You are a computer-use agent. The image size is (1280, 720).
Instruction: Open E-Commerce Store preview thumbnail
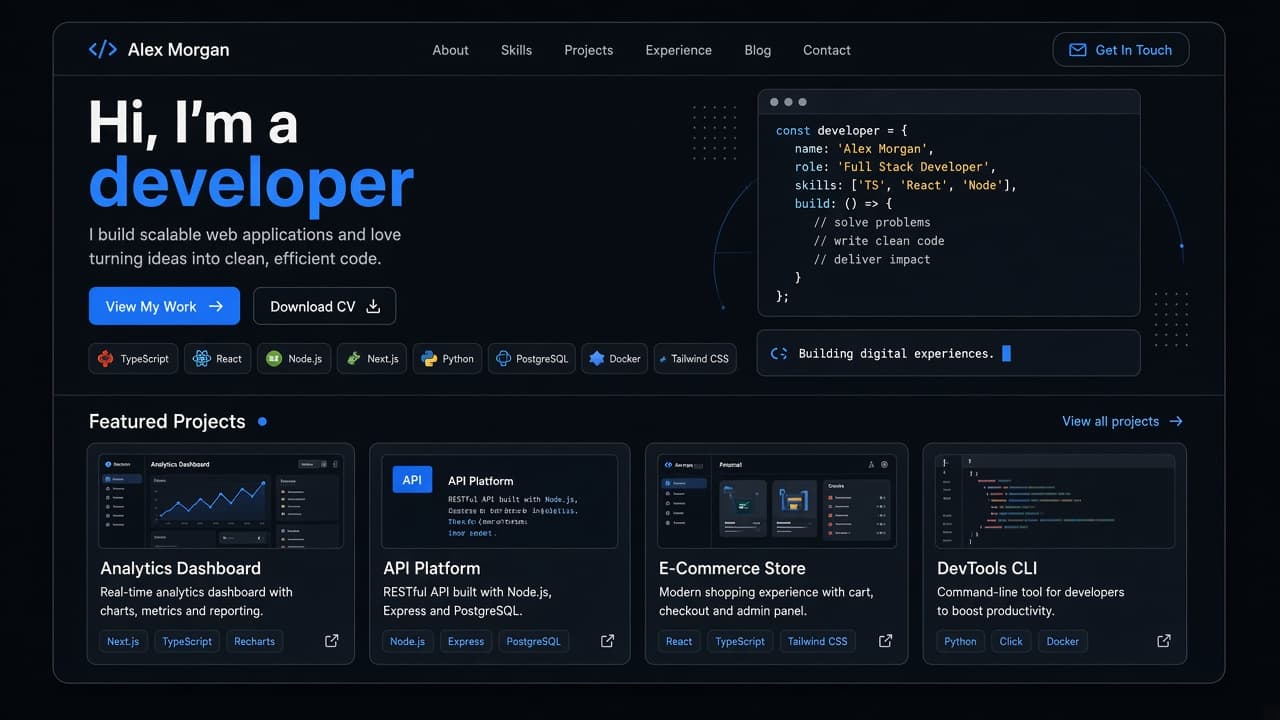(x=777, y=500)
